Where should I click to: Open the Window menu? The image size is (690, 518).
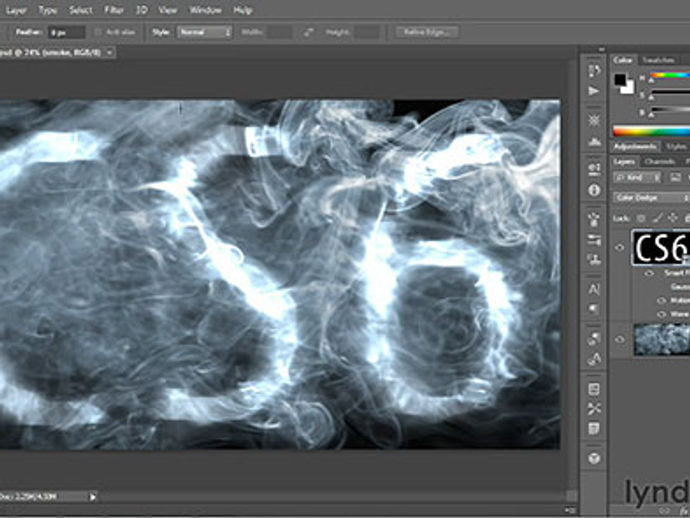[205, 10]
